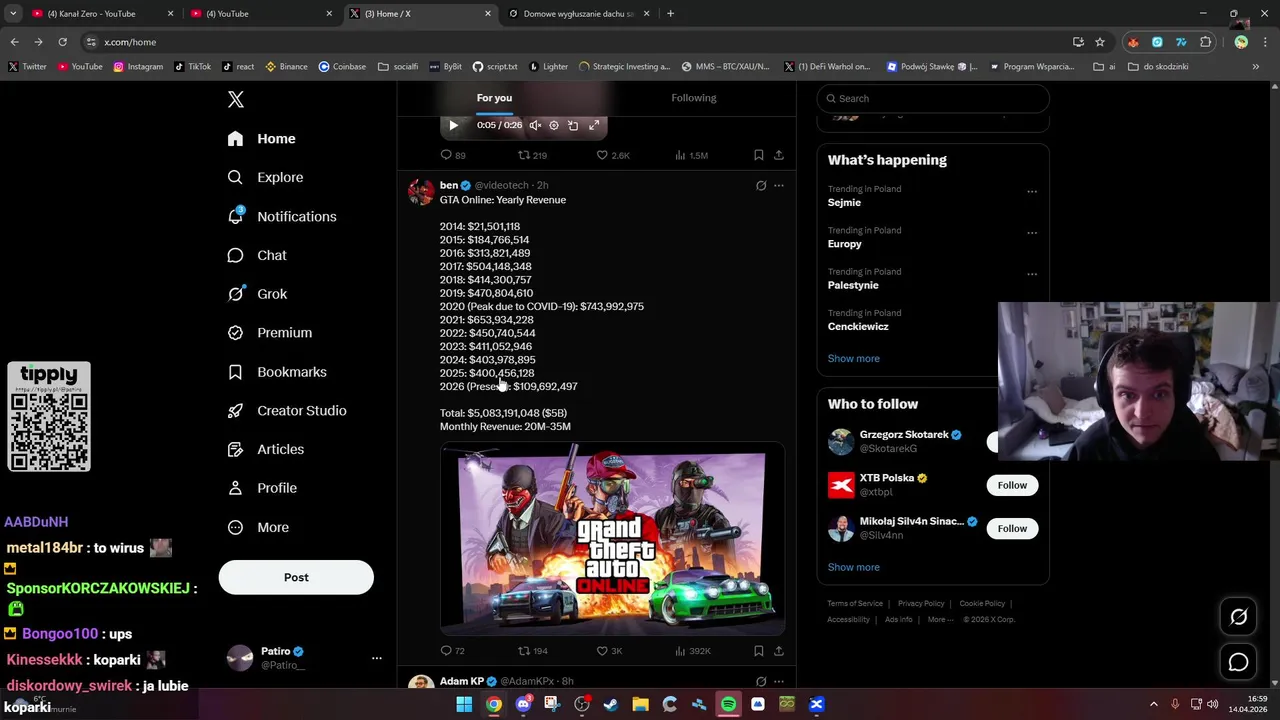Open Binance bookmark
1280x720 pixels.
pyautogui.click(x=286, y=67)
